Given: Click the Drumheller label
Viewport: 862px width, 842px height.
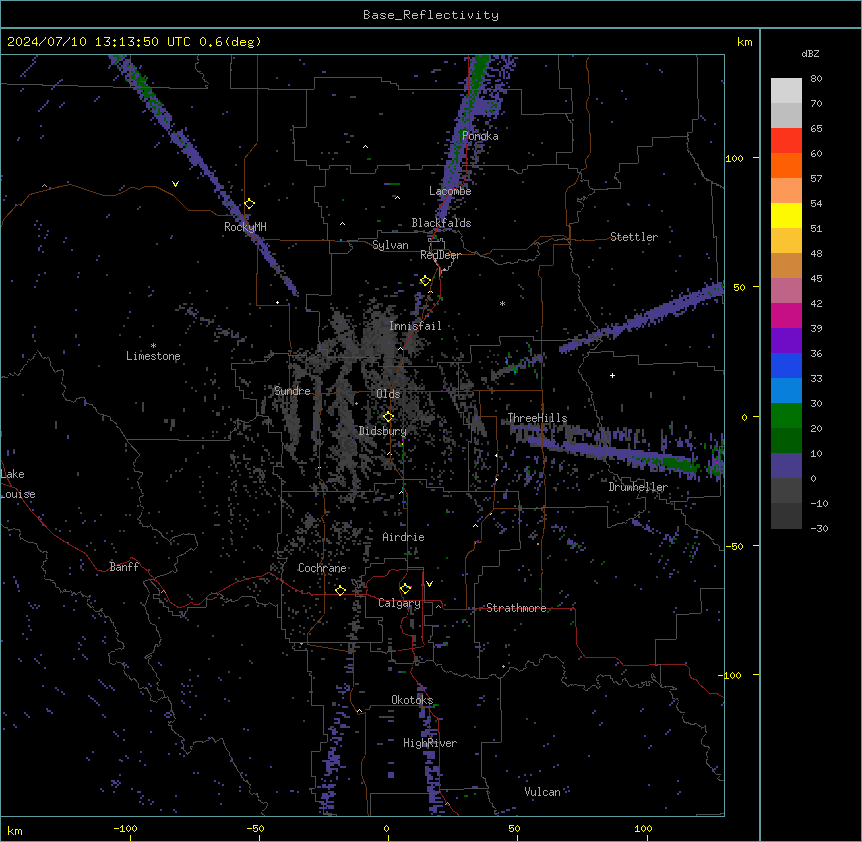Looking at the screenshot, I should 638,487.
